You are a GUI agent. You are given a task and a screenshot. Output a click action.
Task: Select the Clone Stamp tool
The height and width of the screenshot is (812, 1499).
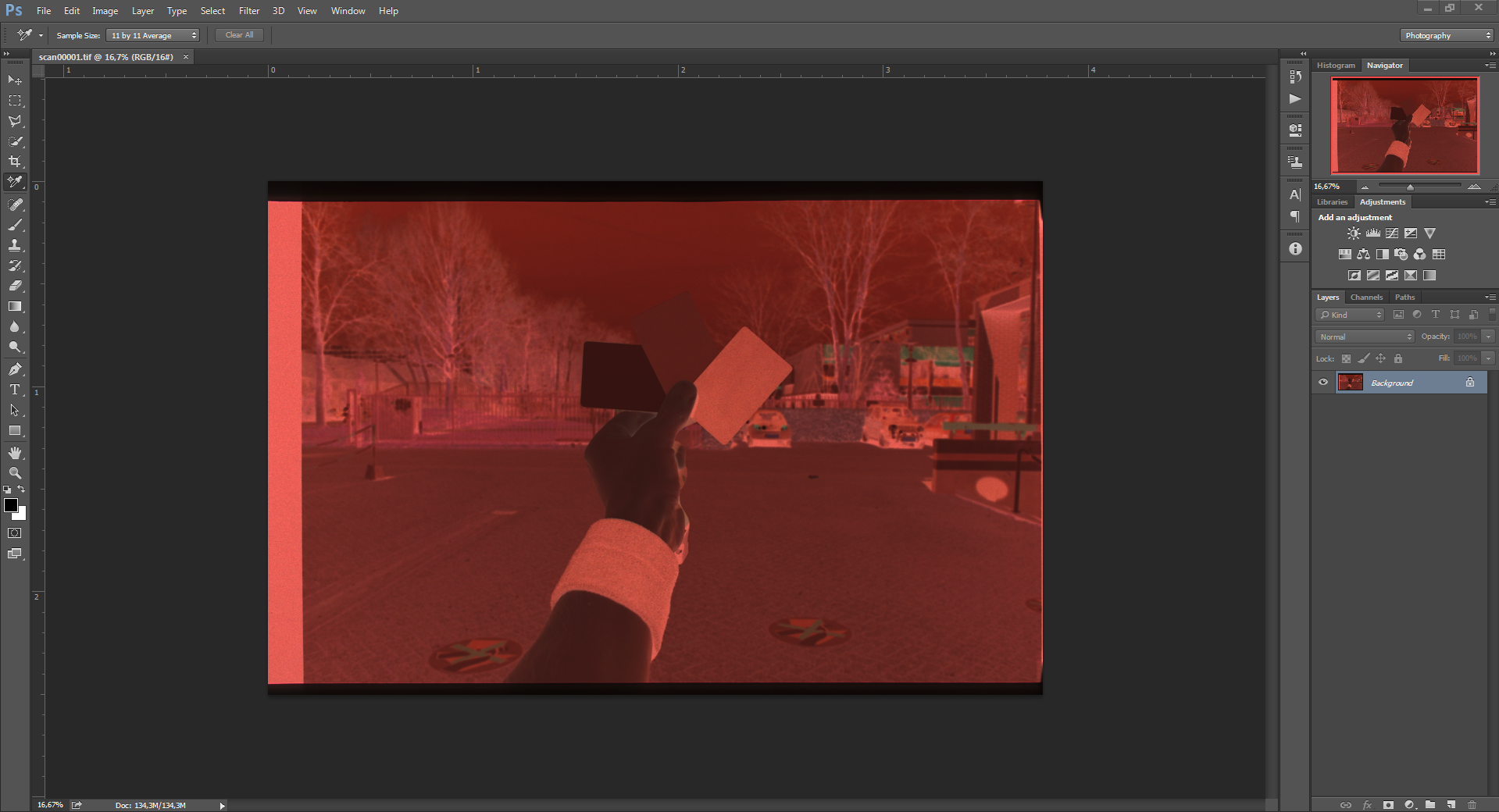15,245
